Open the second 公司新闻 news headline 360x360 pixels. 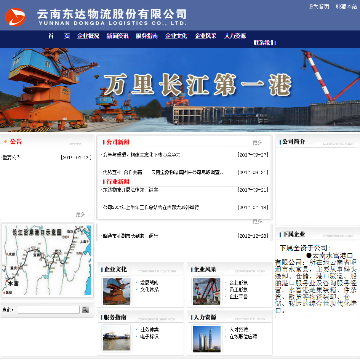[x=163, y=172]
